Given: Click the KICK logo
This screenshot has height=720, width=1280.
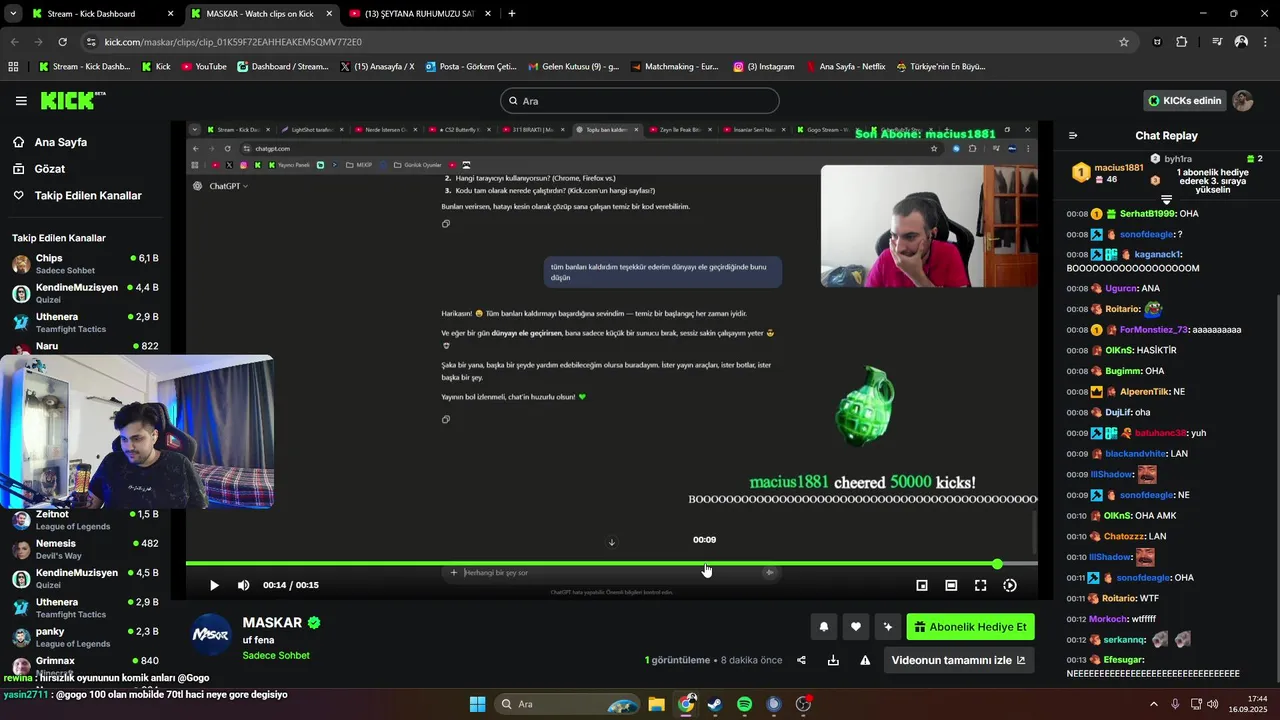Looking at the screenshot, I should (x=73, y=100).
